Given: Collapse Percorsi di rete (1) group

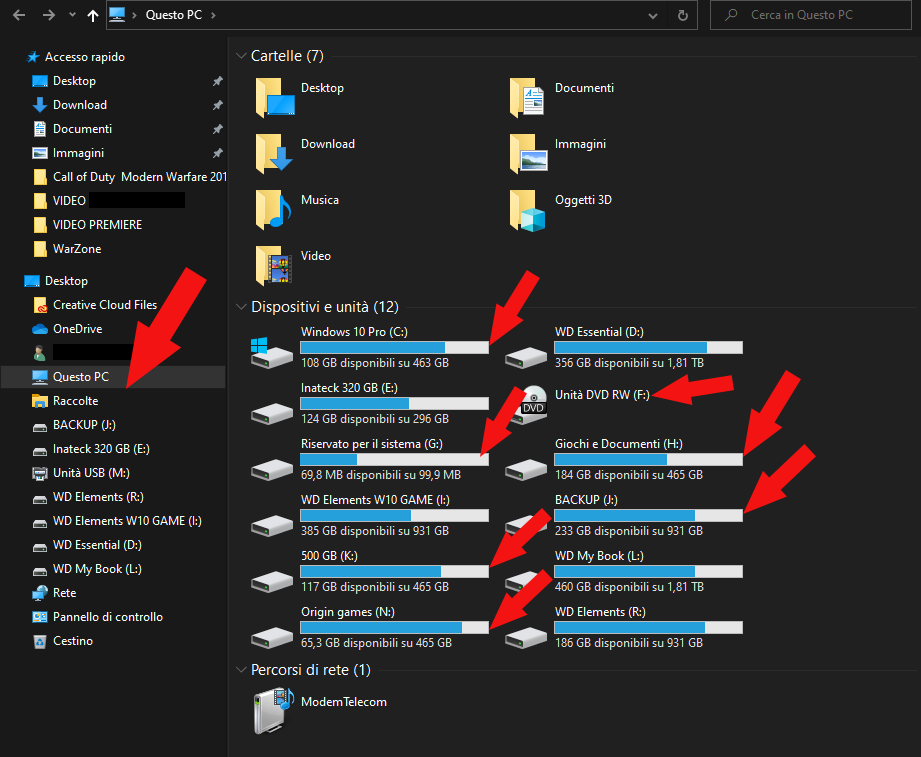Looking at the screenshot, I should (x=241, y=669).
